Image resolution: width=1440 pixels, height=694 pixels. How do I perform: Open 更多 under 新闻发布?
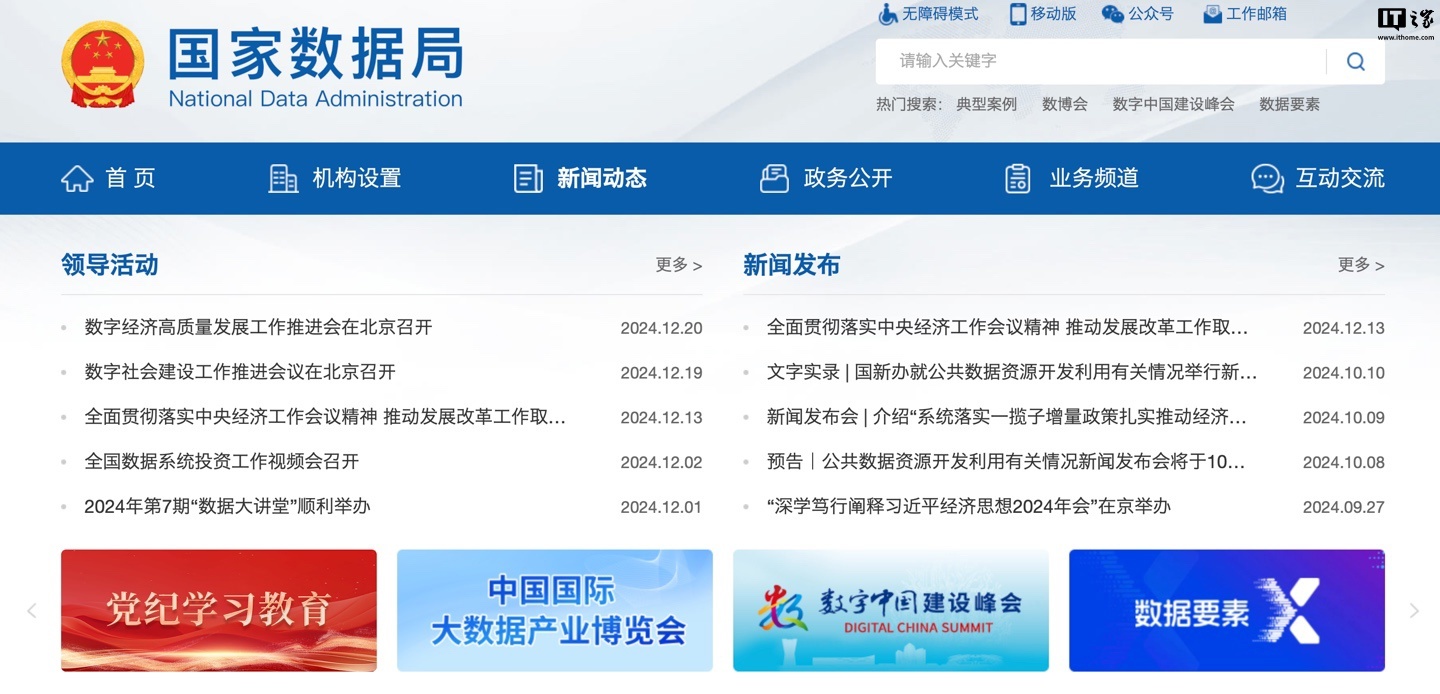[1361, 265]
